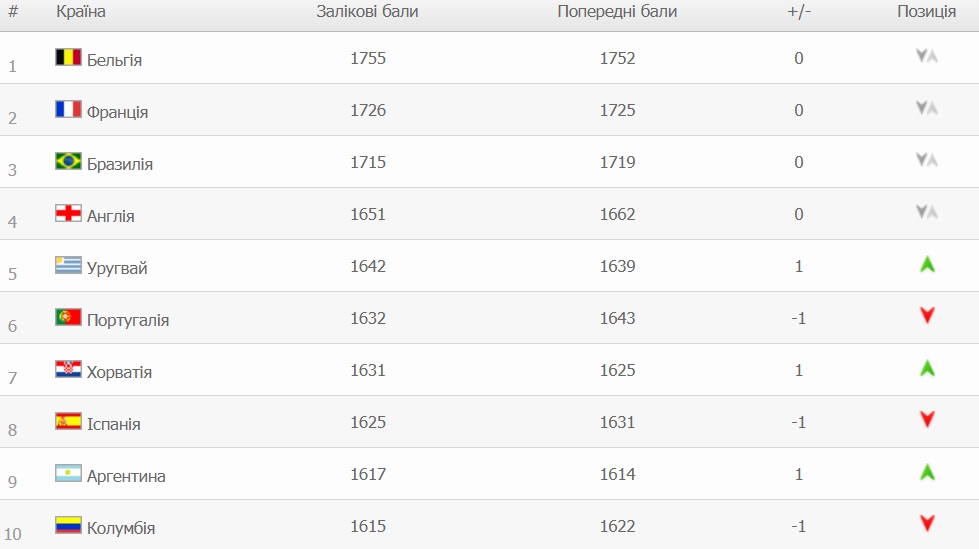Viewport: 979px width, 549px height.
Task: Click the Portugal flag icon
Action: pos(68,317)
